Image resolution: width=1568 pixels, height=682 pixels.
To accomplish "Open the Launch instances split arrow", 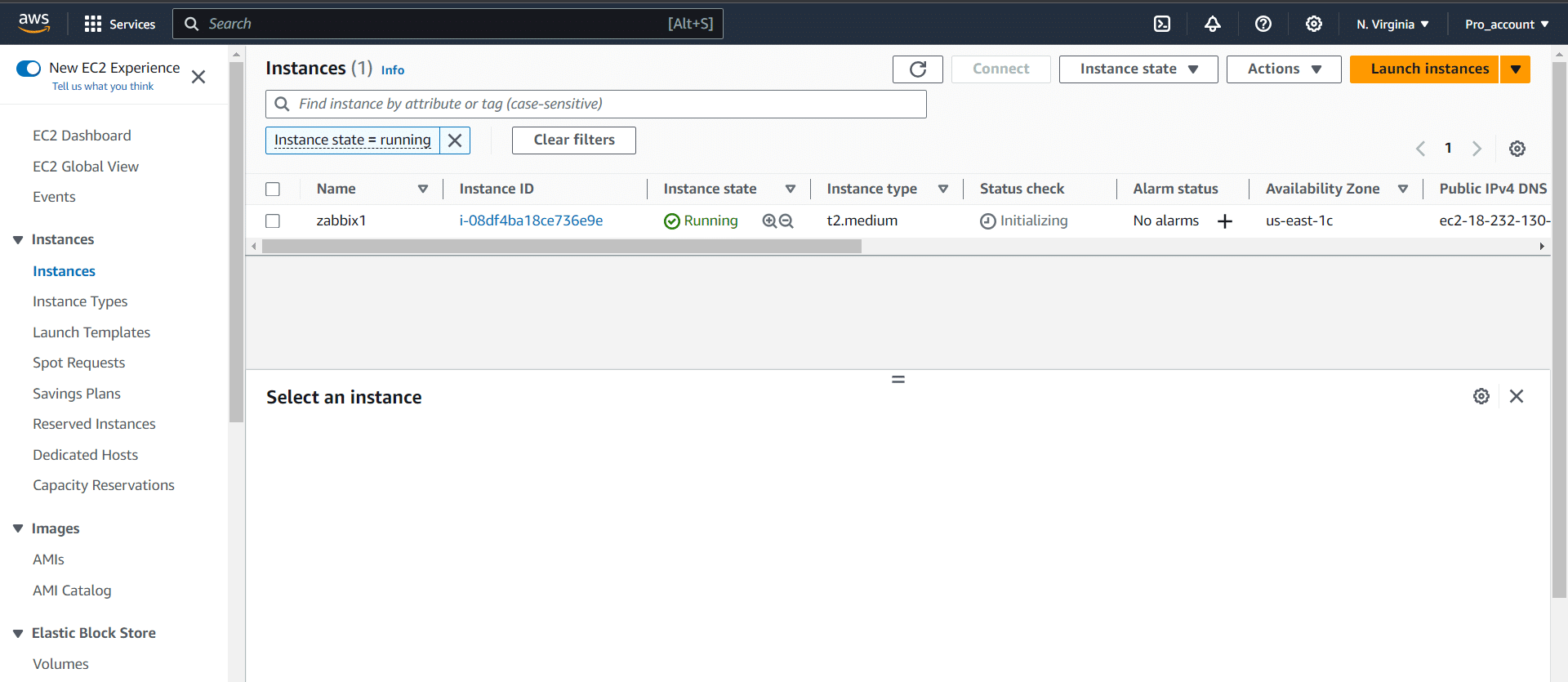I will click(1516, 69).
